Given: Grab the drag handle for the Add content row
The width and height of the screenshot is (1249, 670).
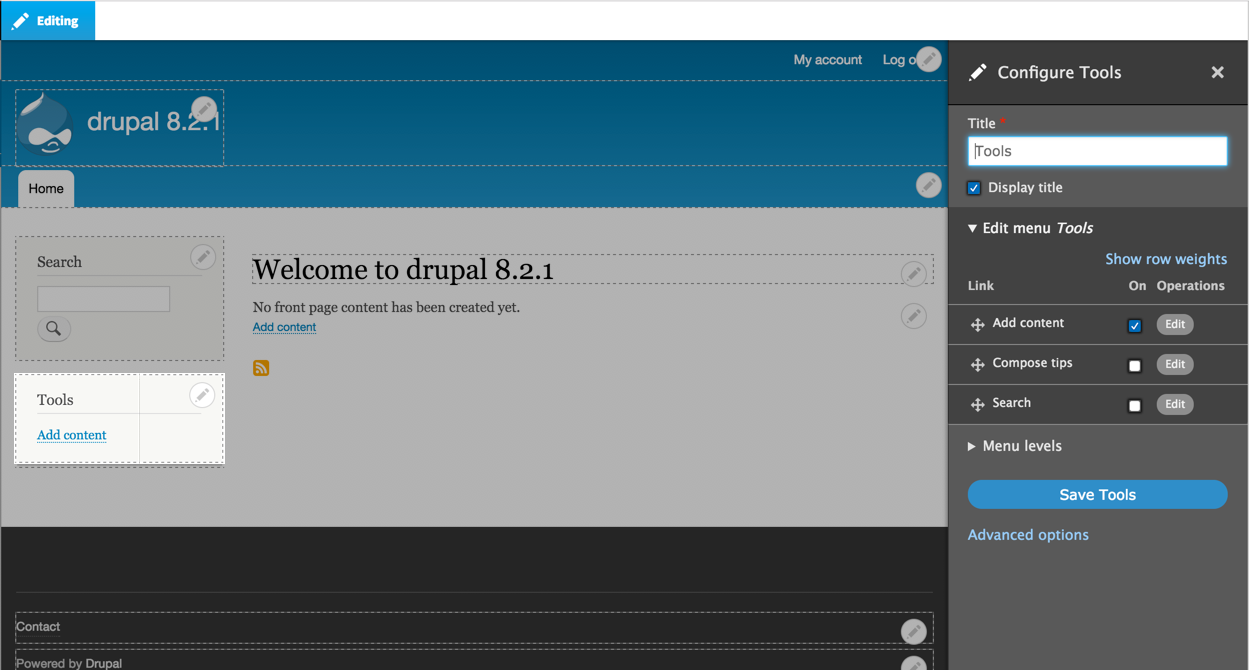Looking at the screenshot, I should (x=978, y=325).
